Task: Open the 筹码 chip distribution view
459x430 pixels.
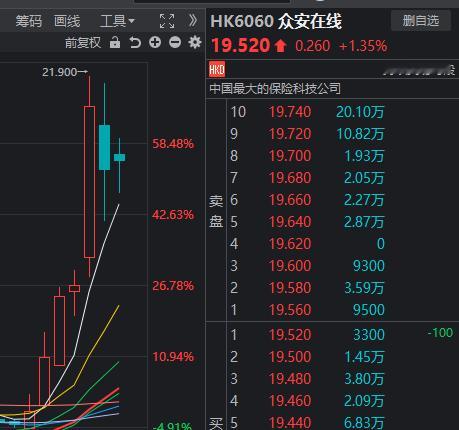Action: tap(29, 21)
